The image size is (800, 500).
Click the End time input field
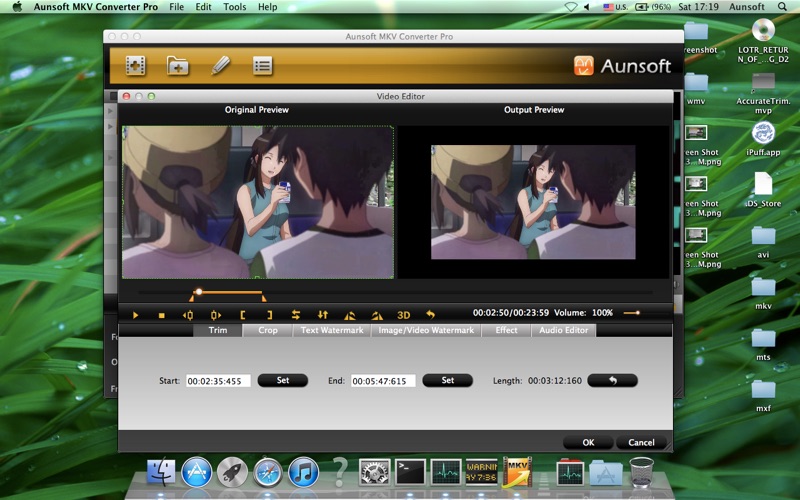pyautogui.click(x=383, y=381)
